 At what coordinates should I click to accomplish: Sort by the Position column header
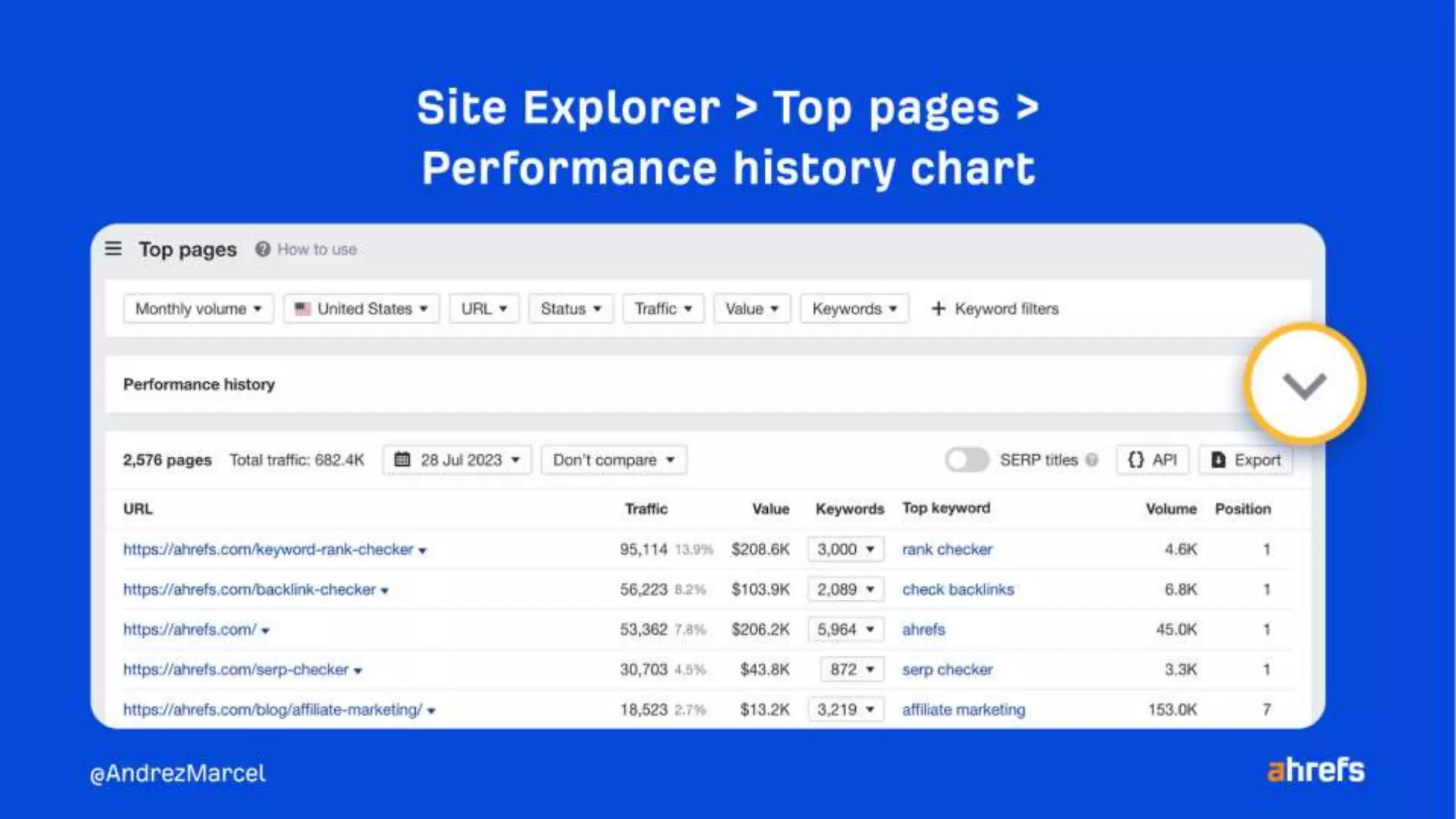pos(1243,509)
